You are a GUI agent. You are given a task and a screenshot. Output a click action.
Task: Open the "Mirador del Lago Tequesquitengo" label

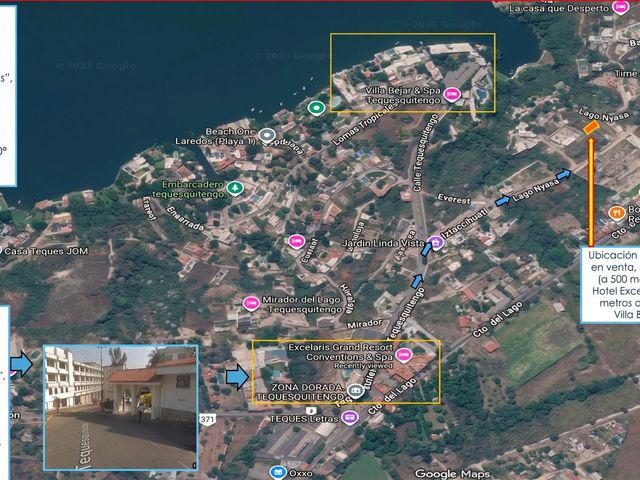click(x=301, y=304)
